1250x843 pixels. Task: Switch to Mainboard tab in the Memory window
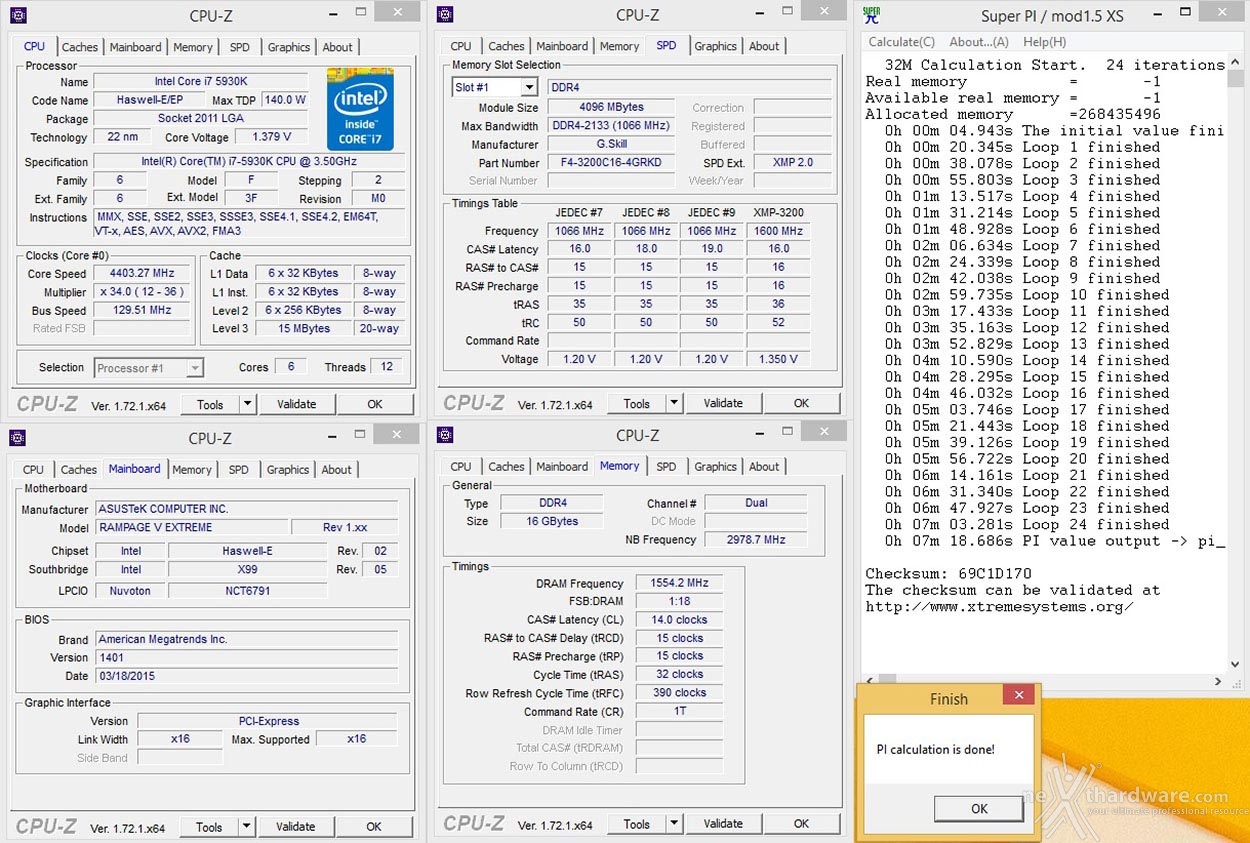[562, 466]
